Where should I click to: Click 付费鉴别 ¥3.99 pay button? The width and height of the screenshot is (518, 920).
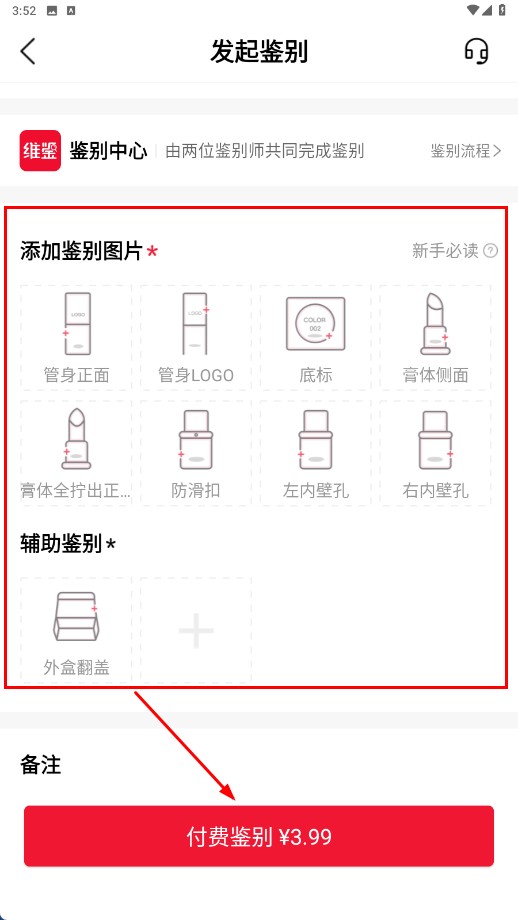click(259, 836)
